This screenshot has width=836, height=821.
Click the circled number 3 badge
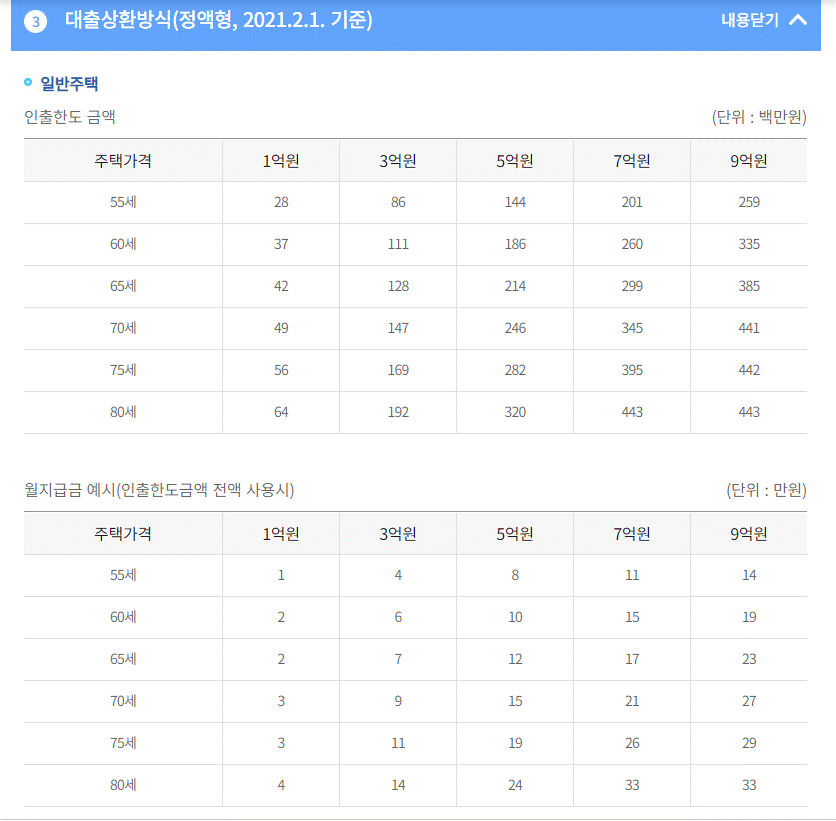36,22
